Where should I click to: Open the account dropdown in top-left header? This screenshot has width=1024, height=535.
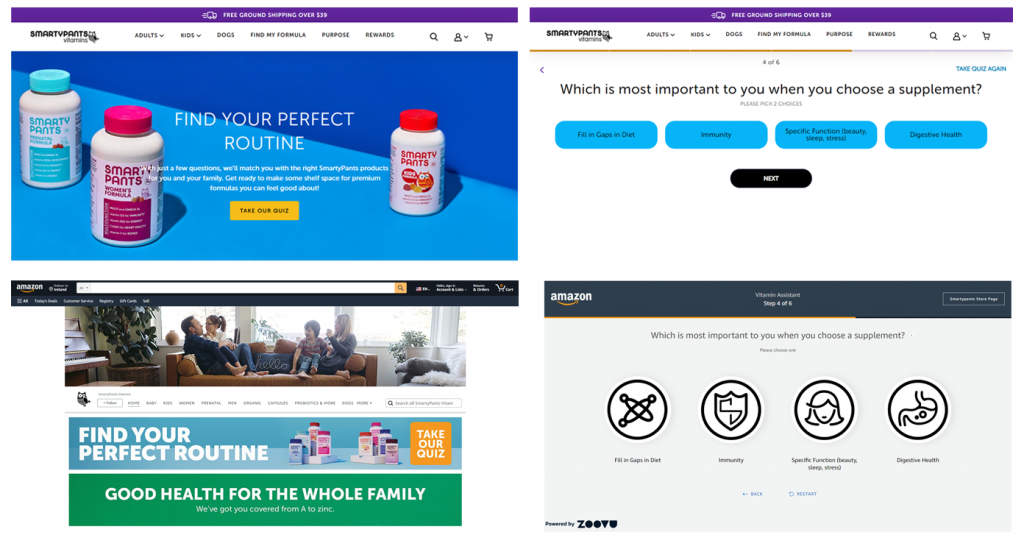point(461,37)
